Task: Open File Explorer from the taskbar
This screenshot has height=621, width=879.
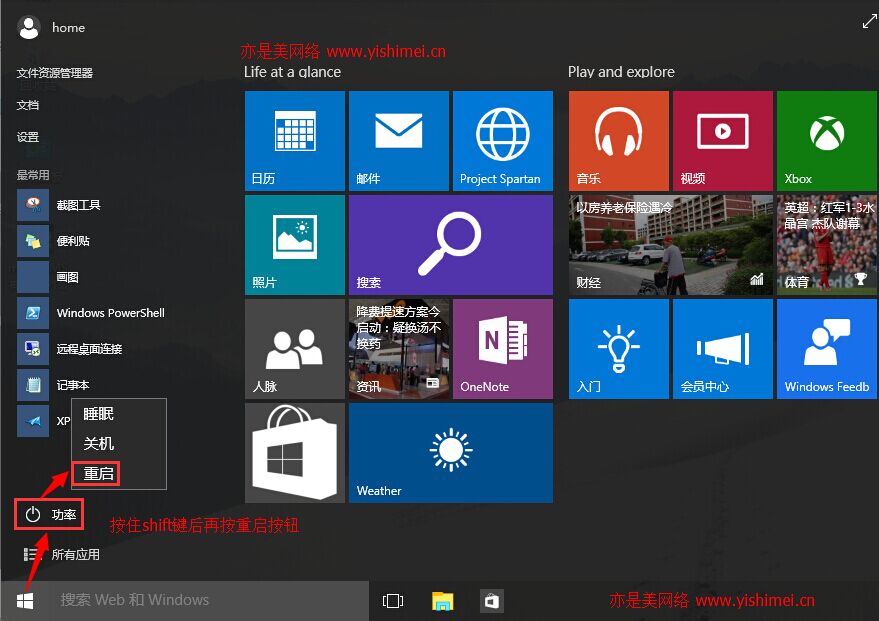Action: click(x=443, y=601)
